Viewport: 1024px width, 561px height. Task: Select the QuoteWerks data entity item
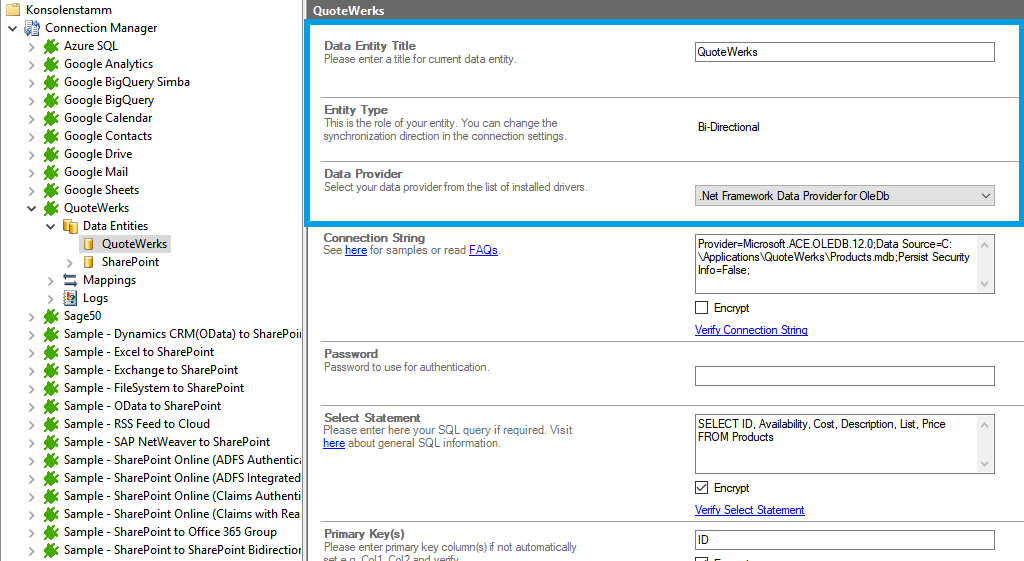(x=134, y=244)
